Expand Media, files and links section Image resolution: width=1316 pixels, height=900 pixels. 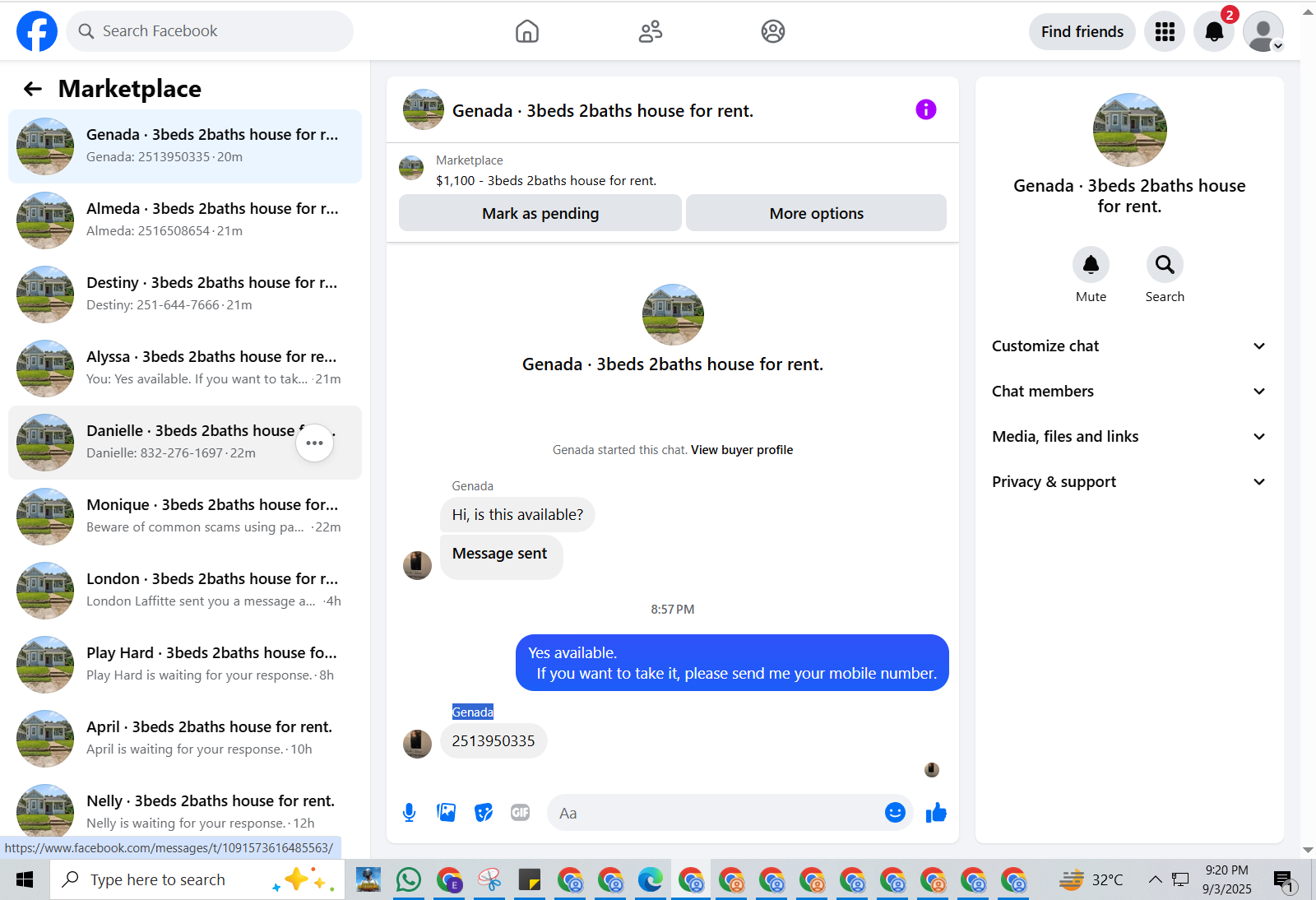tap(1129, 437)
